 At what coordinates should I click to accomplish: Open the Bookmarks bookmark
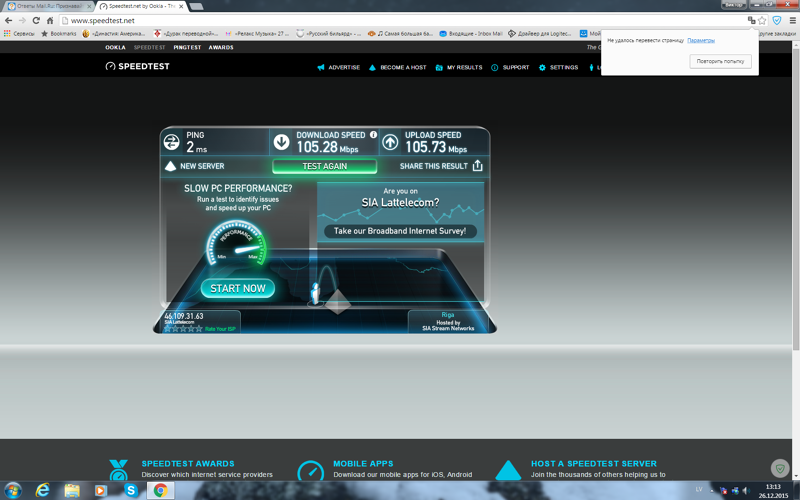tap(59, 34)
